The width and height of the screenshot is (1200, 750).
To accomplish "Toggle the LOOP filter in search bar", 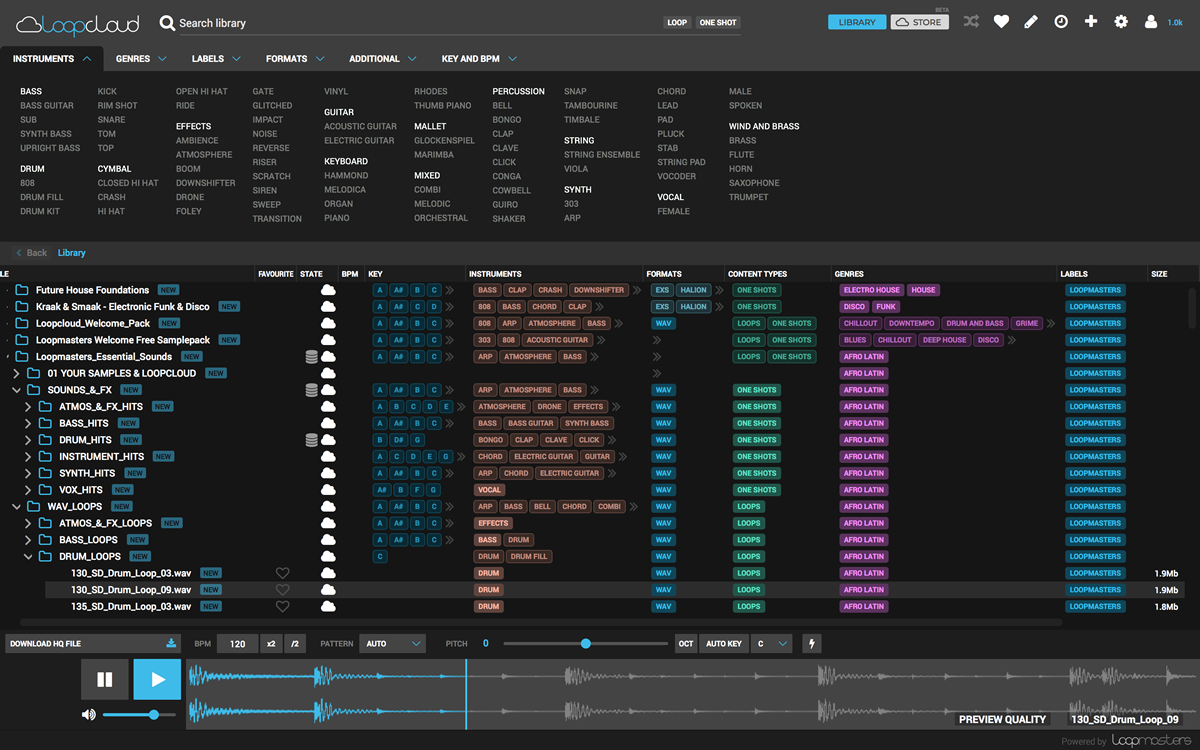I will coord(677,22).
